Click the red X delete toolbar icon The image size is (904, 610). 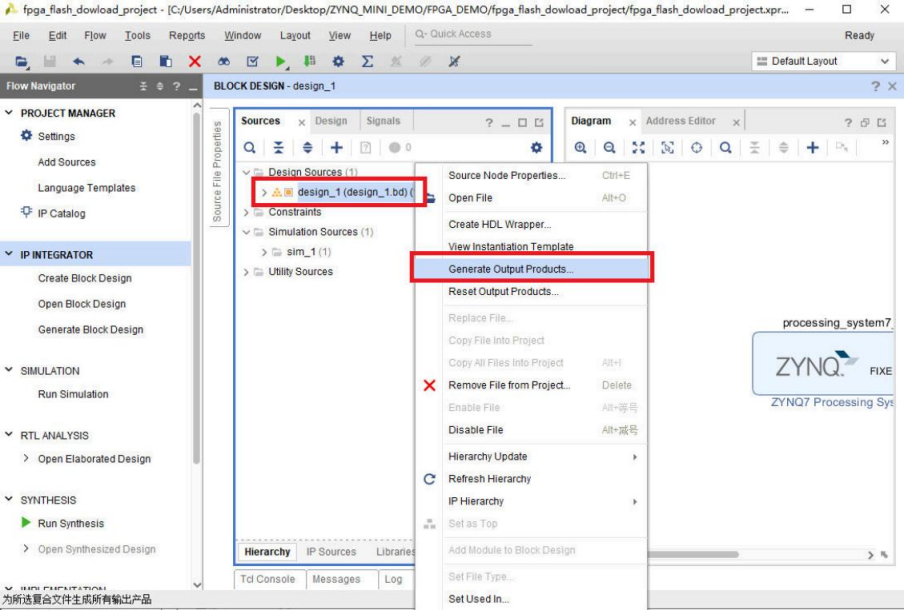[195, 61]
